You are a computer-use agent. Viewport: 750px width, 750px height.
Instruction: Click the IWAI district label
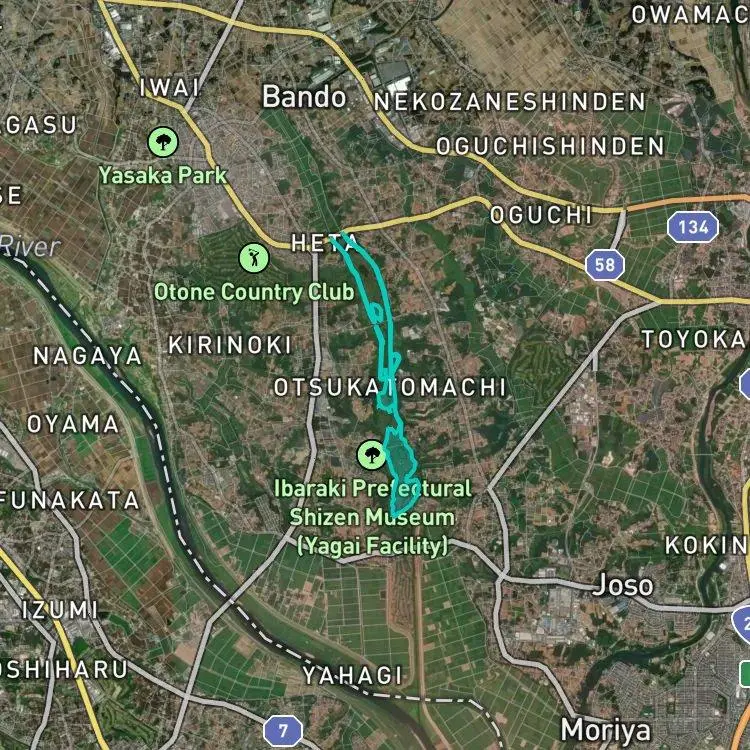[170, 88]
